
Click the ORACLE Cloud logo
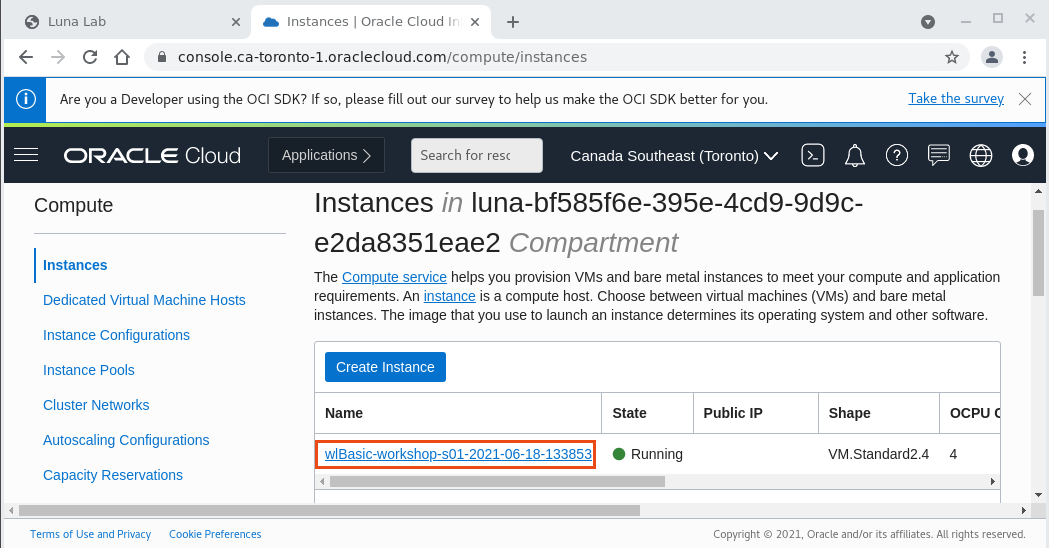152,156
